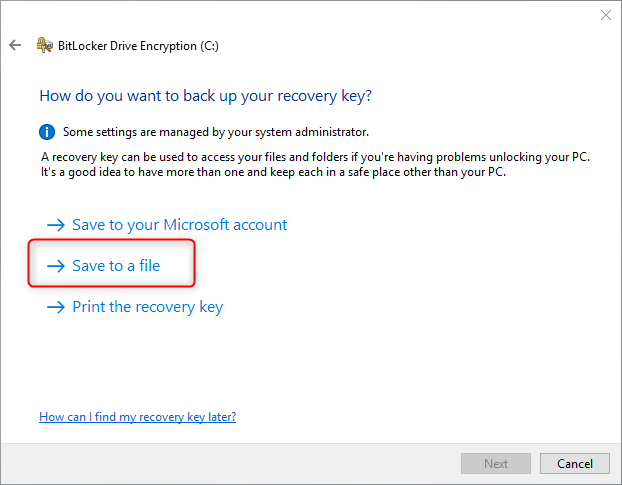Click the arrow icon beside Print the recovery key

point(56,307)
